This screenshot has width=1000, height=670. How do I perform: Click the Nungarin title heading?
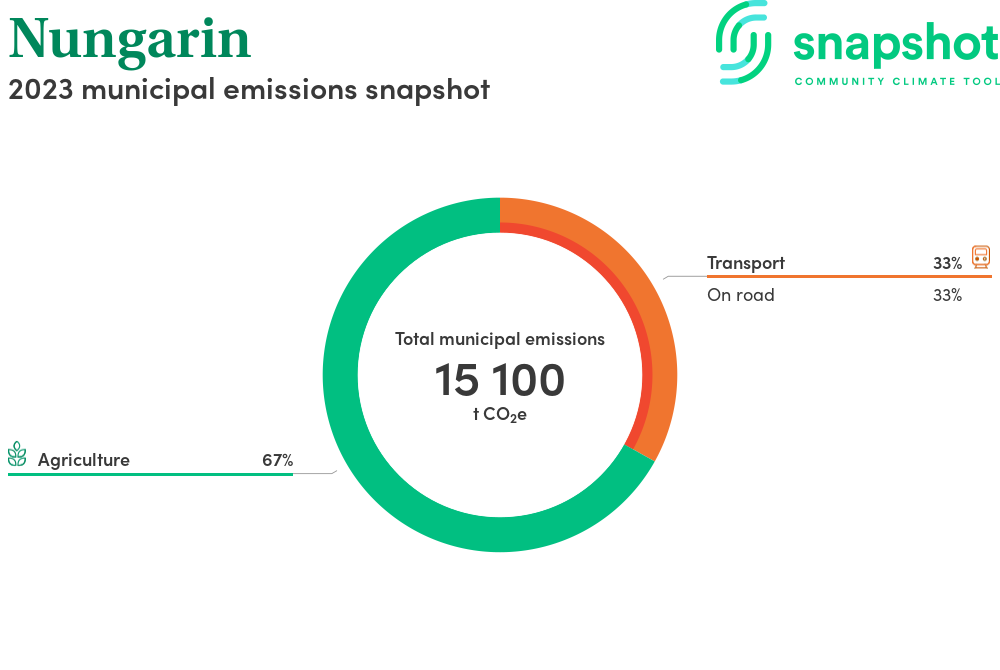coord(130,38)
